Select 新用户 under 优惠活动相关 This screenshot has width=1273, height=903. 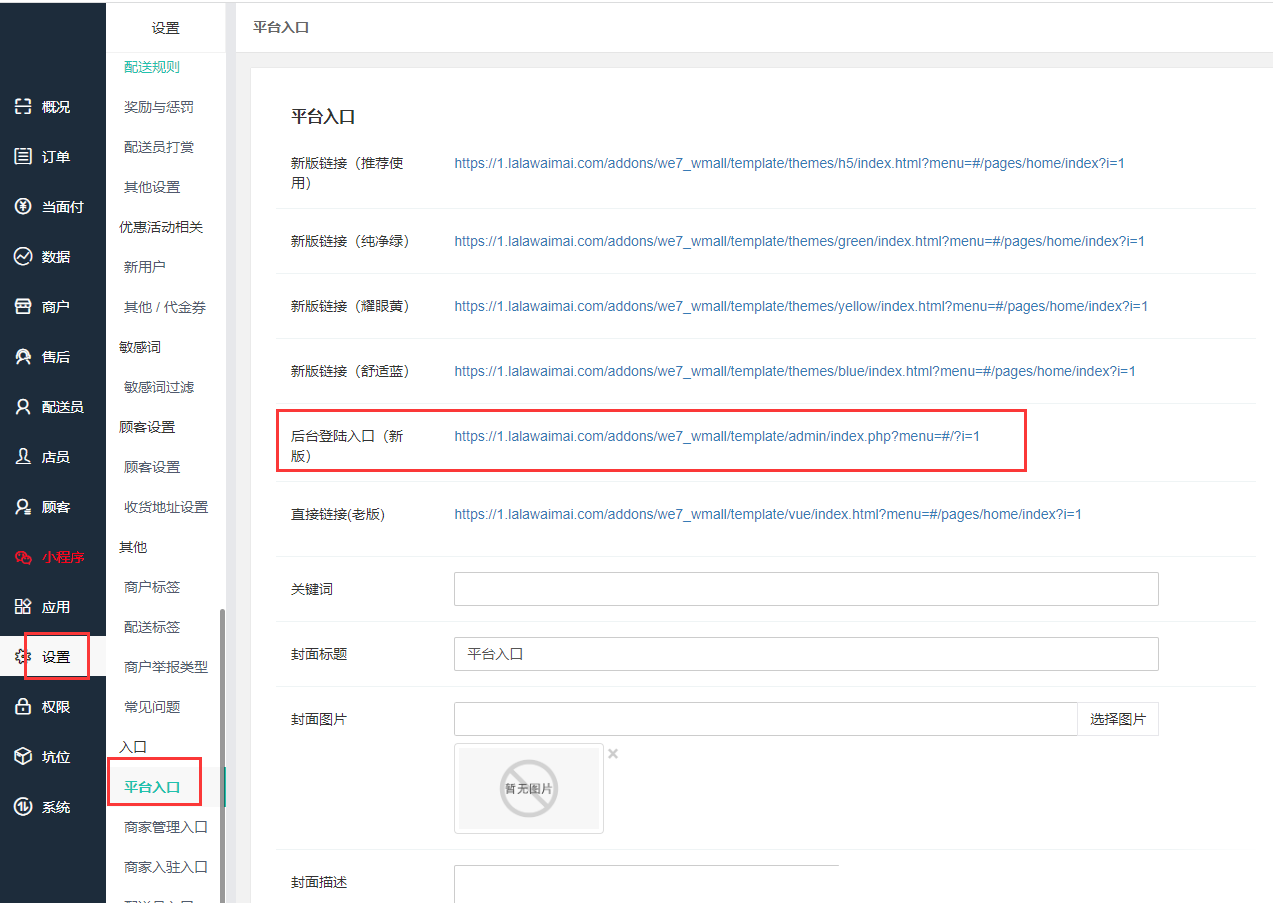(145, 267)
